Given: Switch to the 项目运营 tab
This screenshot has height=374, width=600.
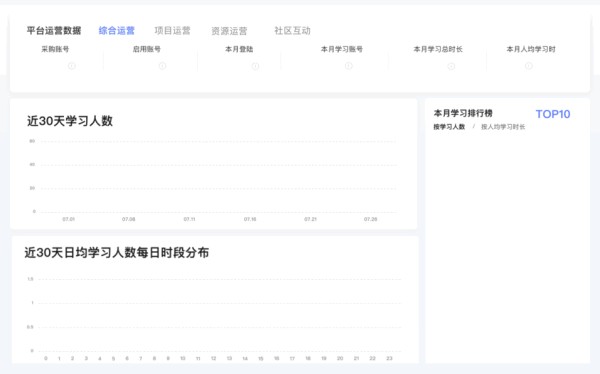Looking at the screenshot, I should [x=173, y=31].
